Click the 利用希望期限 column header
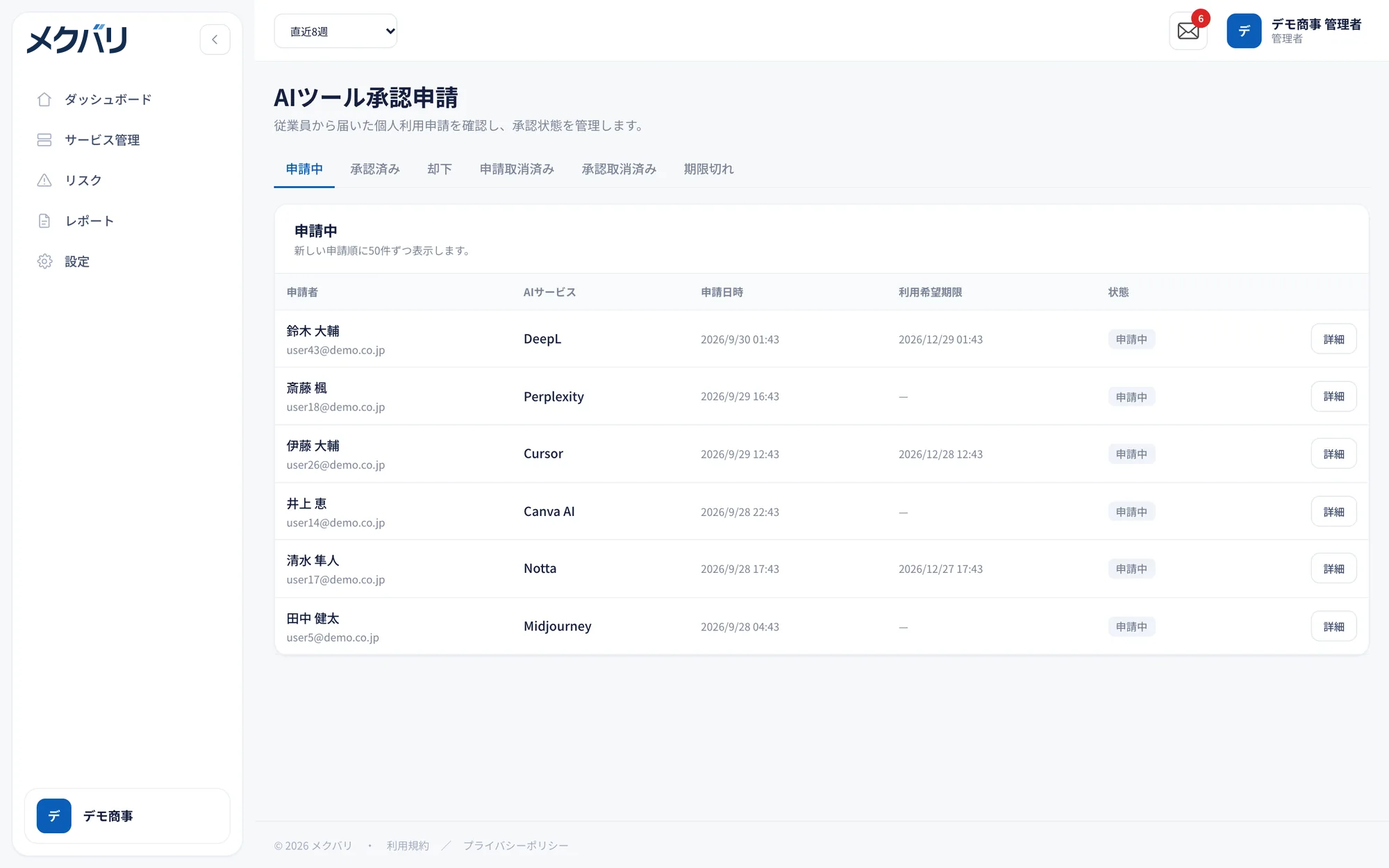1389x868 pixels. [930, 292]
